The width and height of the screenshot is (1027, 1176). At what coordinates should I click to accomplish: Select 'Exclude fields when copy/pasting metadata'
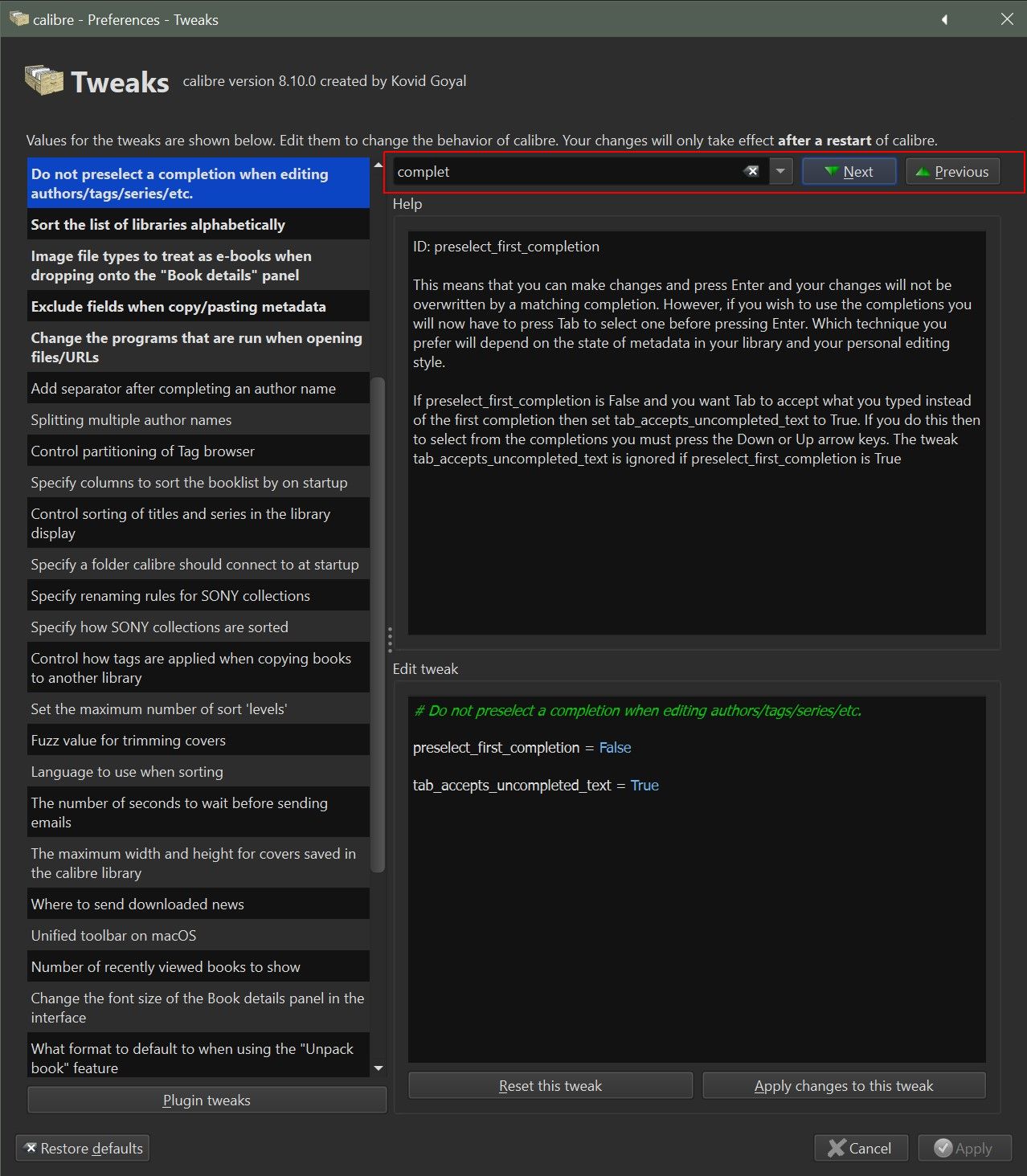click(198, 307)
